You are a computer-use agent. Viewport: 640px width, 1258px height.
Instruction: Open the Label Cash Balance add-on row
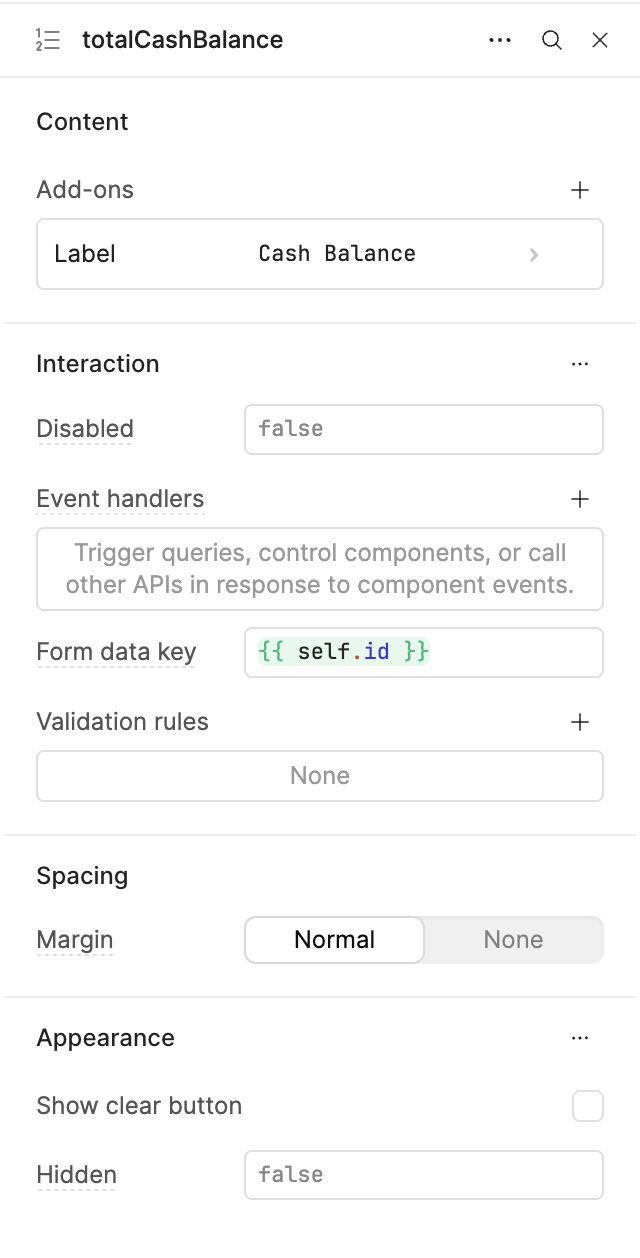point(320,254)
